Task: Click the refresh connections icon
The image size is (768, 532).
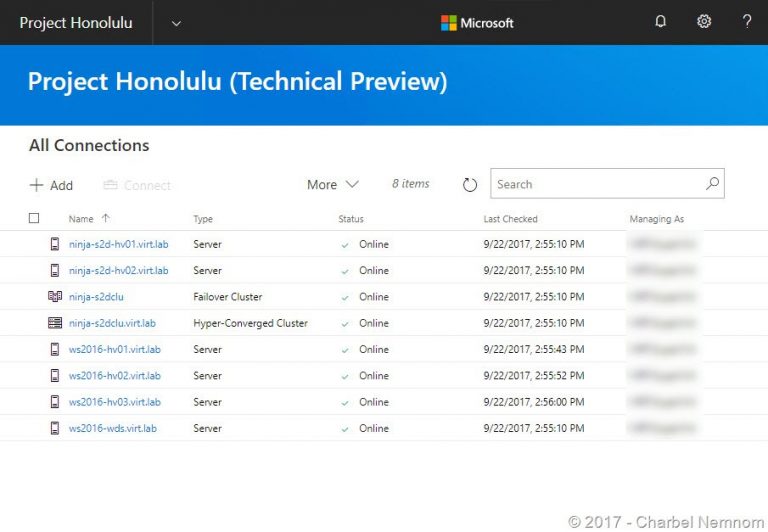Action: coord(469,185)
